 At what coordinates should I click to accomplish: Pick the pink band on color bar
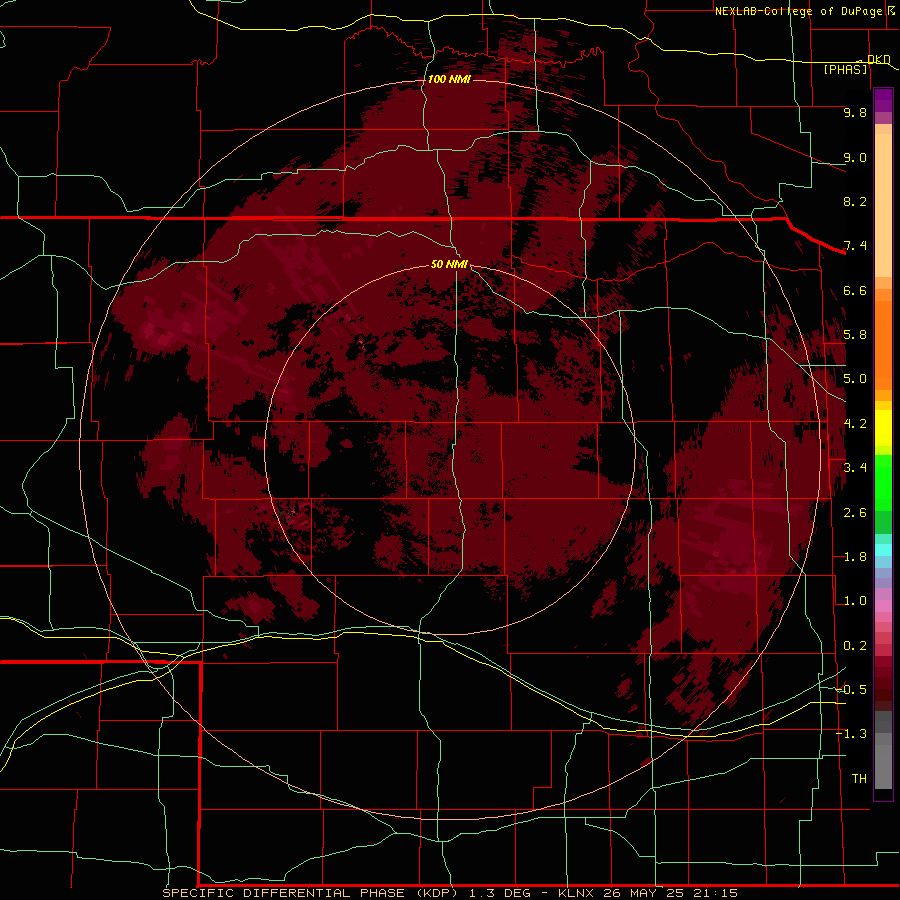tap(883, 606)
